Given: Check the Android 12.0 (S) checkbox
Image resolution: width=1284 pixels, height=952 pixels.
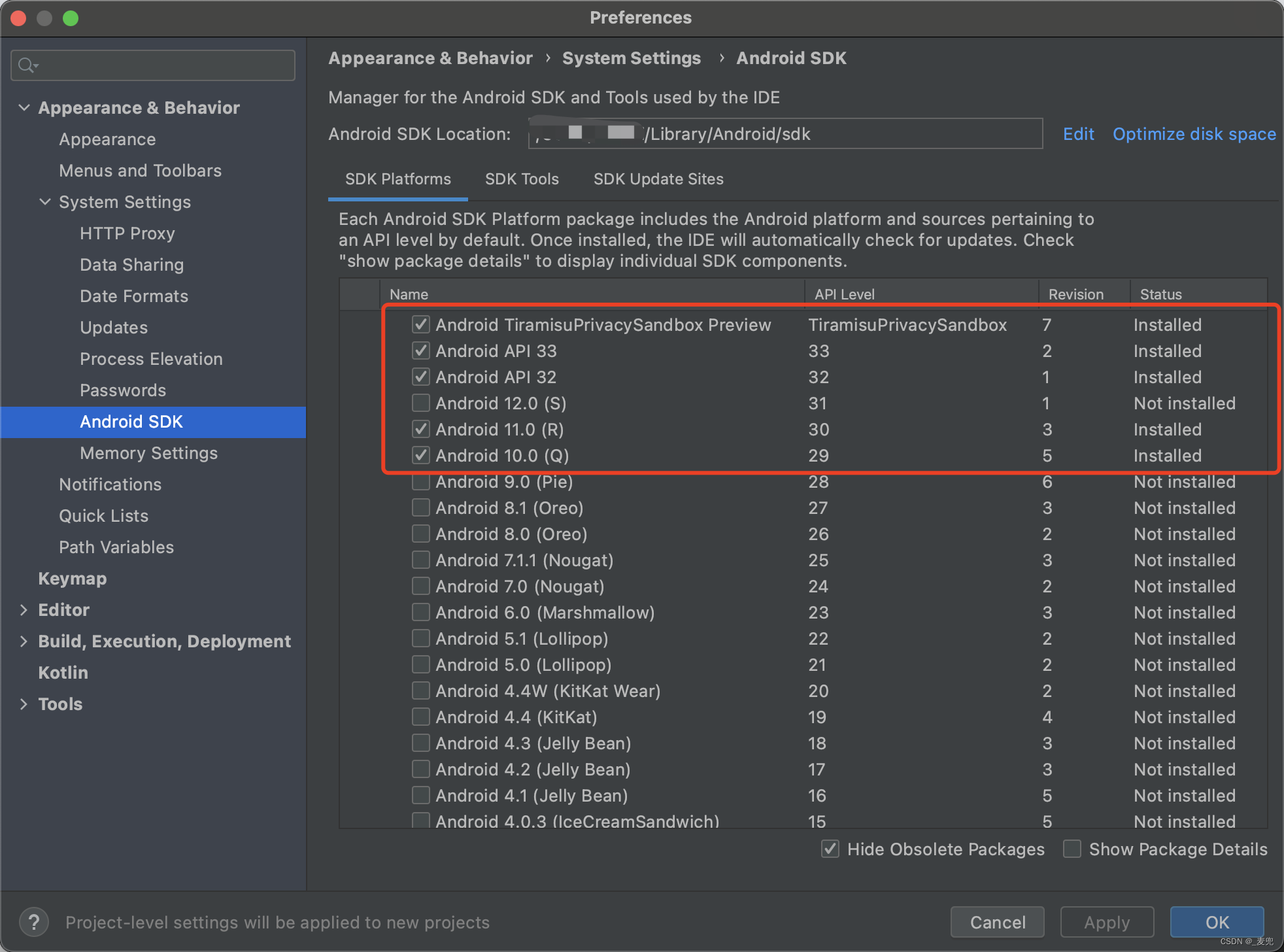Looking at the screenshot, I should pyautogui.click(x=421, y=403).
